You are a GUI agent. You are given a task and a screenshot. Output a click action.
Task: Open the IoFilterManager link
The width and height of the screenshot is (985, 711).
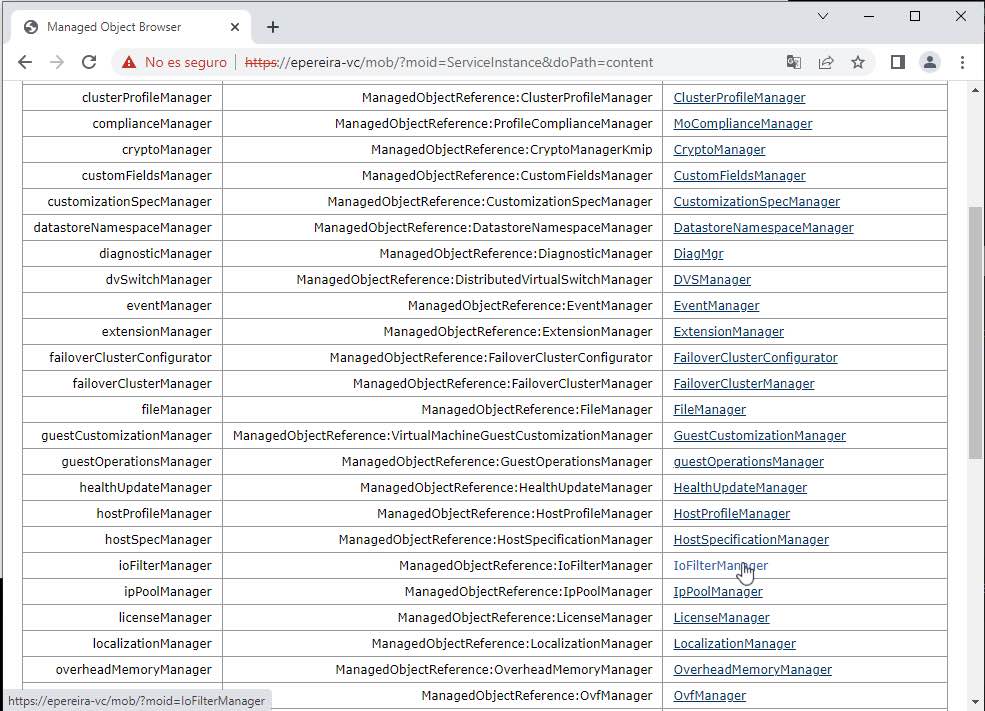click(720, 566)
